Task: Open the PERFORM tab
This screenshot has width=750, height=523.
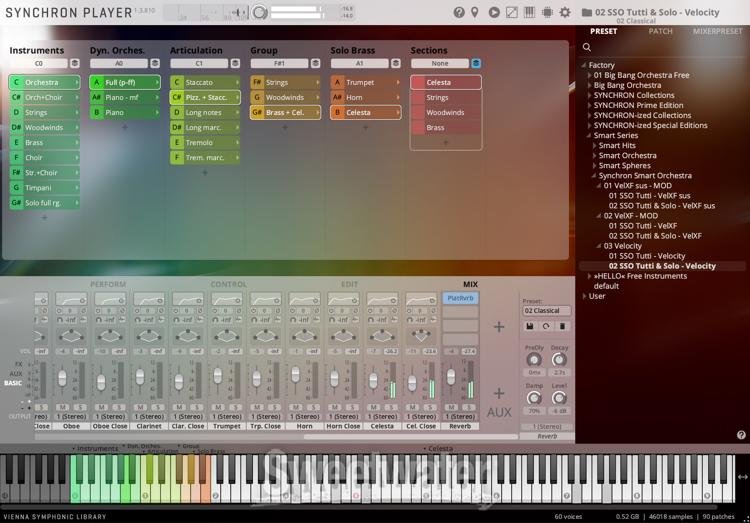Action: pos(108,284)
